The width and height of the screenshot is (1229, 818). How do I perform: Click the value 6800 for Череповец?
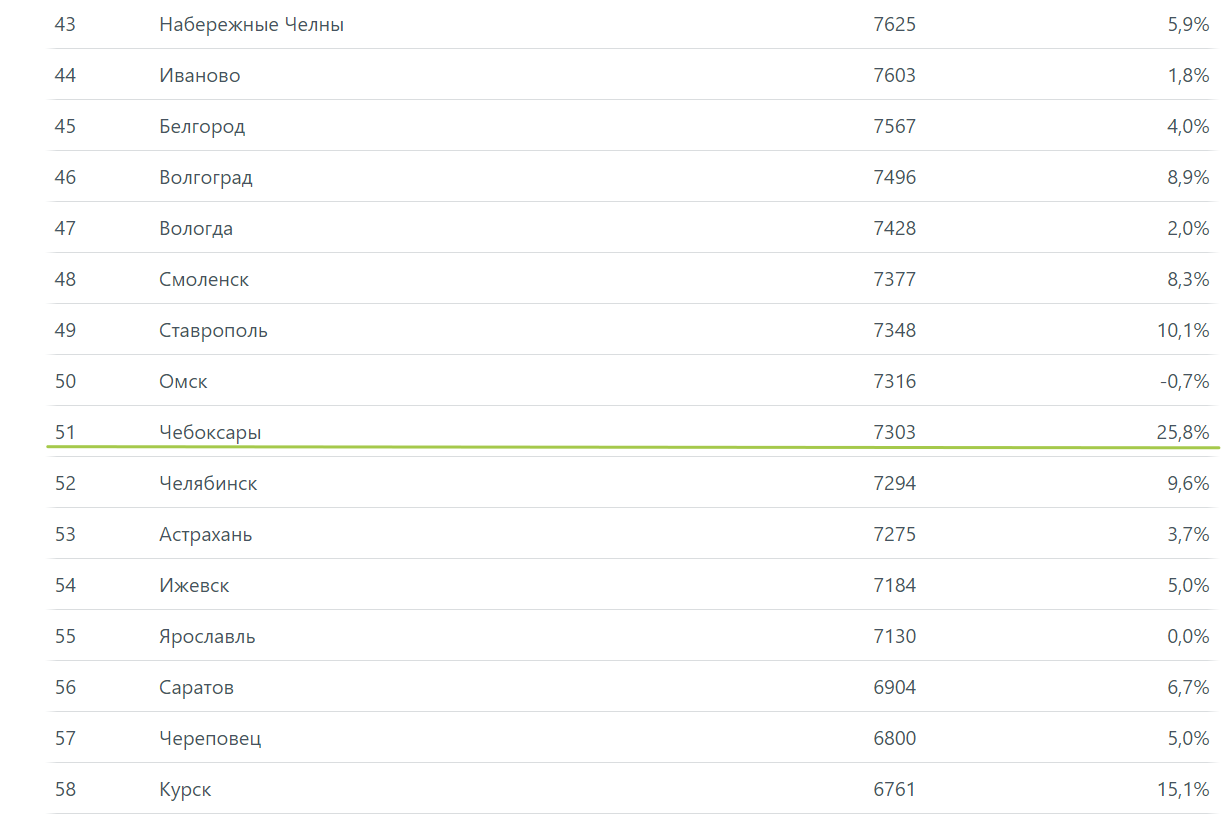click(894, 739)
